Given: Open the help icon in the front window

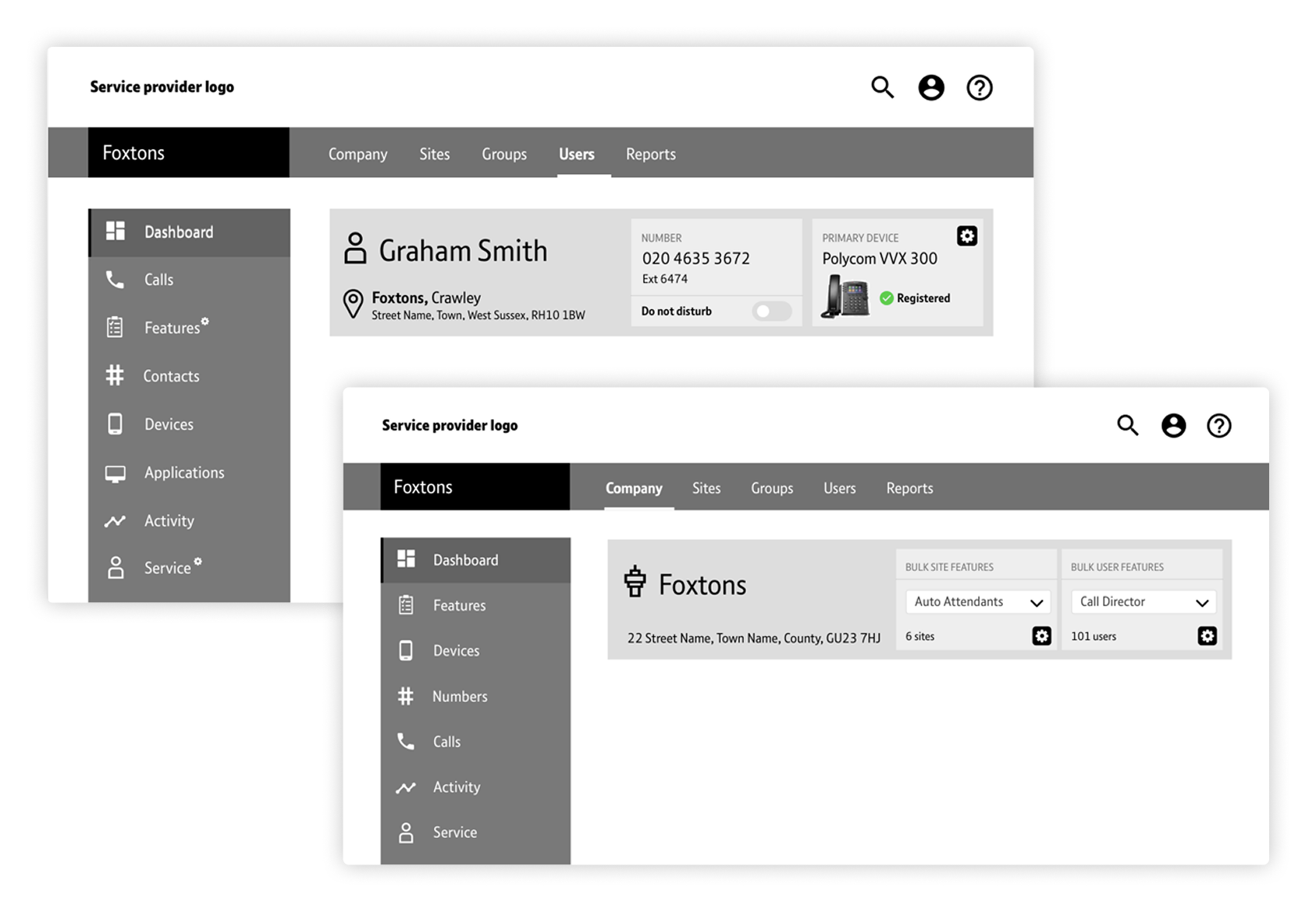Looking at the screenshot, I should 1218,426.
